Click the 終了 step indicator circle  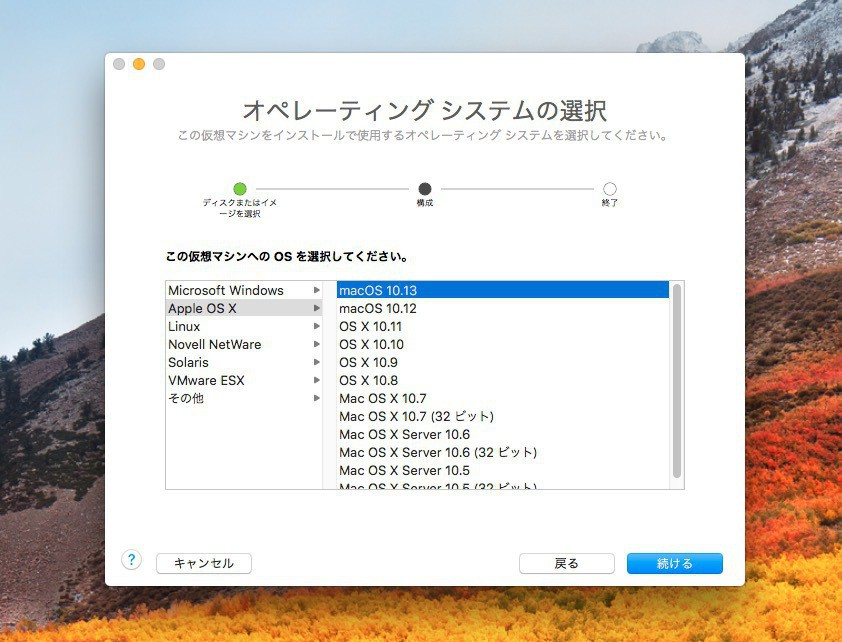pyautogui.click(x=609, y=189)
